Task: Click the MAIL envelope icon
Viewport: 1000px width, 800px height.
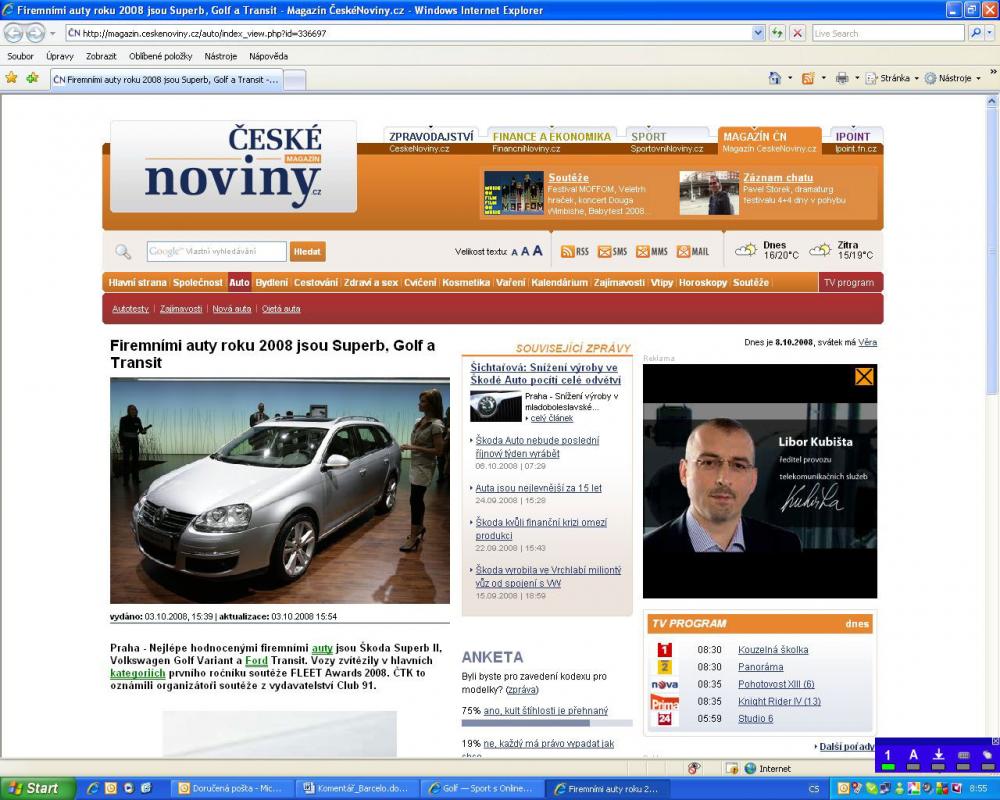Action: (693, 251)
